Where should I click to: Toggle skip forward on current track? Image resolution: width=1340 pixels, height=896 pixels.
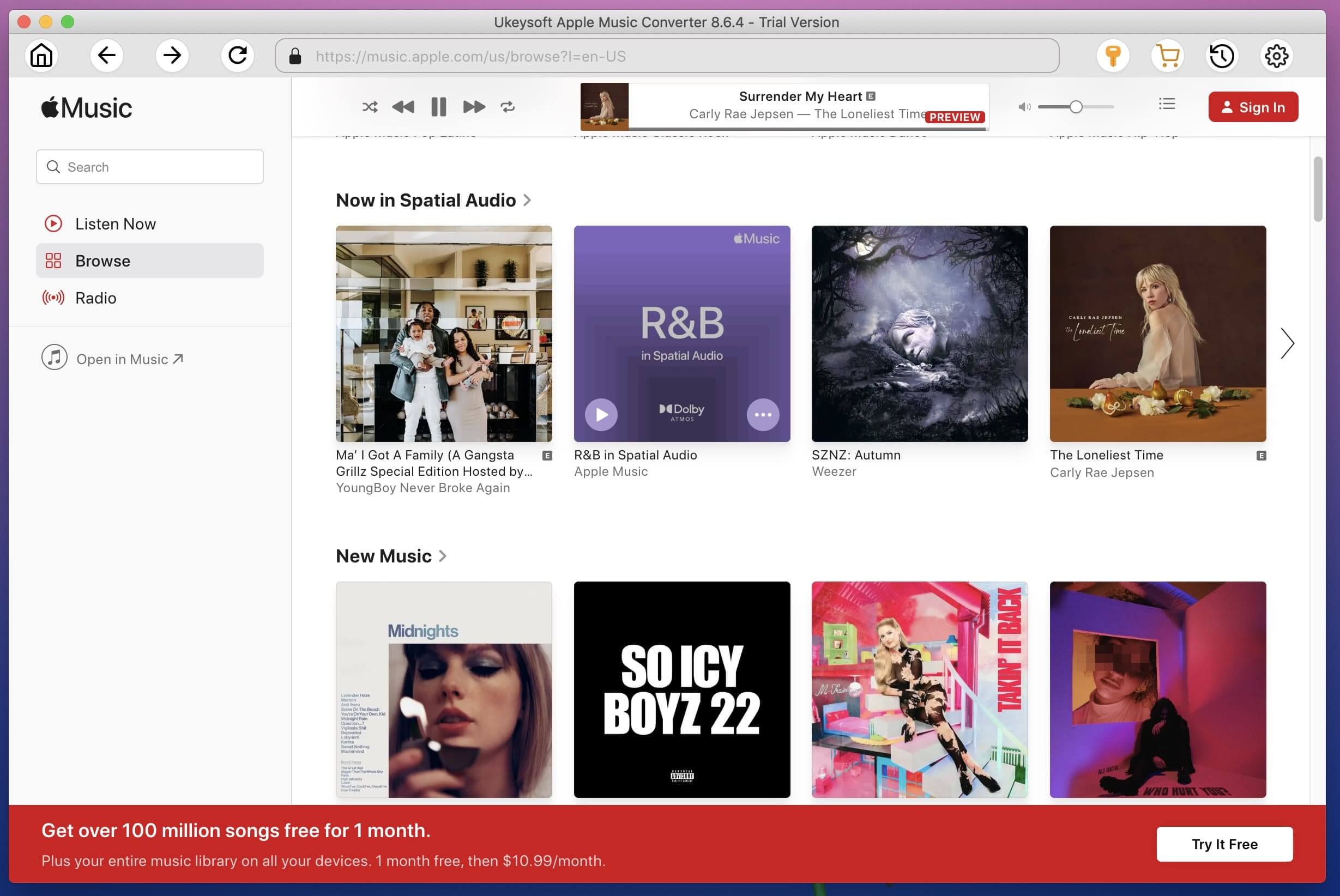point(473,107)
